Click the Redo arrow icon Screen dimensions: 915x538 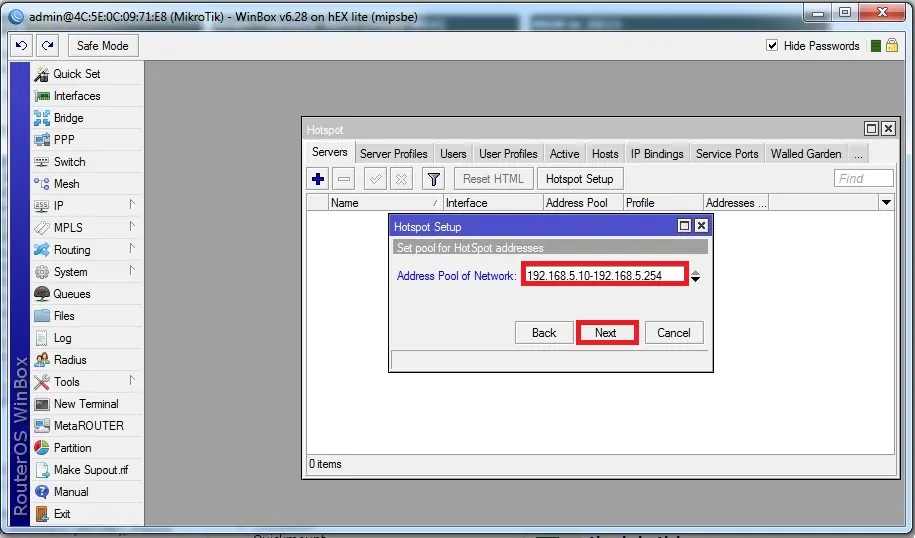pos(47,46)
